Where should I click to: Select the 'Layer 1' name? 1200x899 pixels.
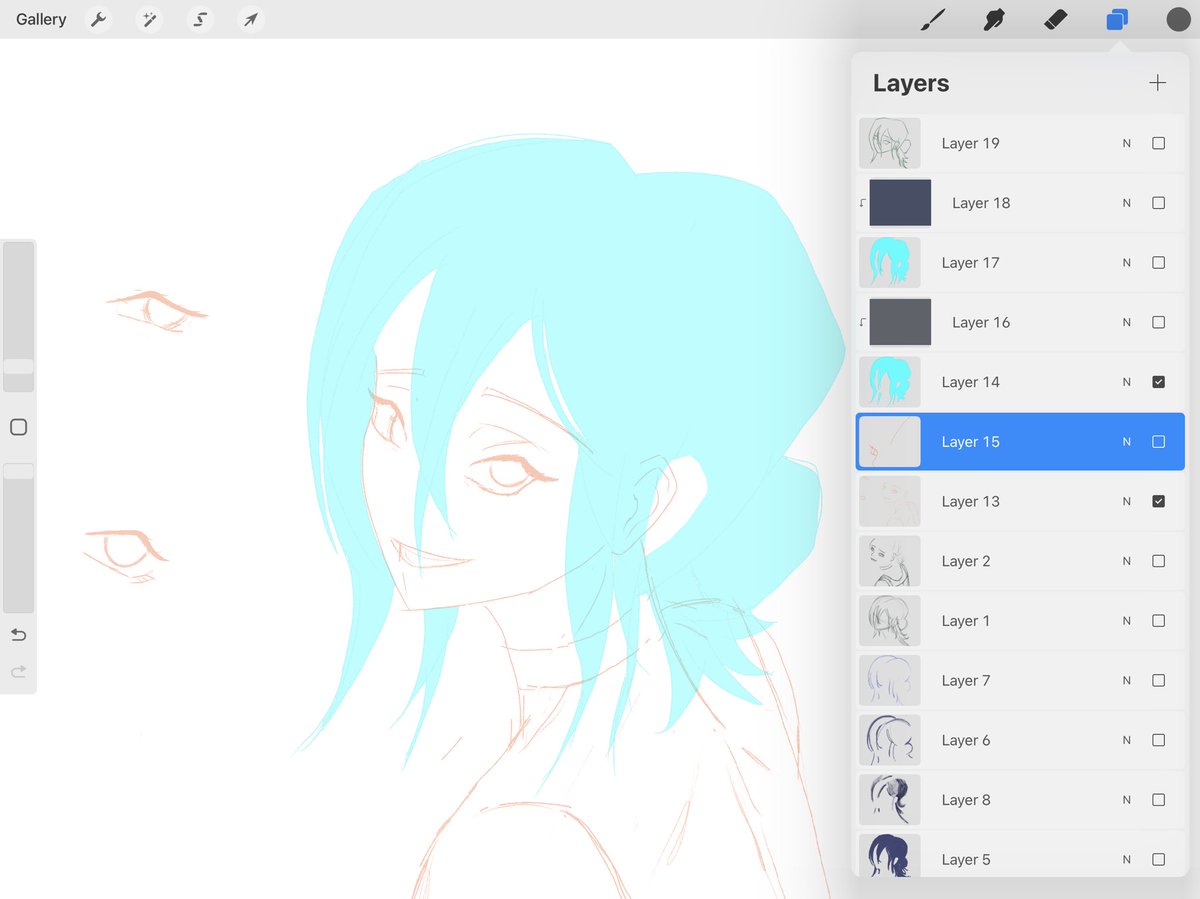[966, 621]
